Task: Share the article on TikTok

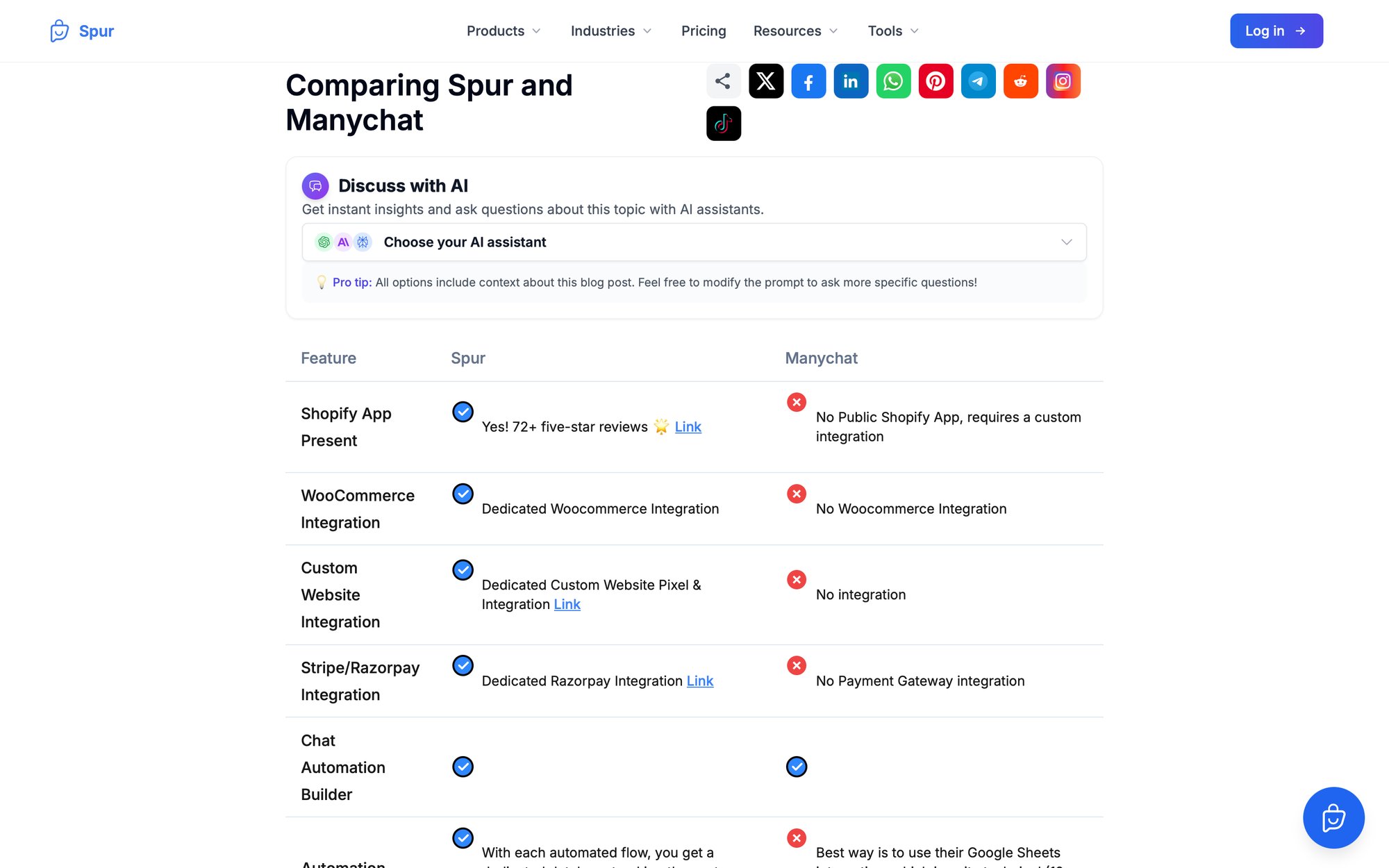Action: click(x=724, y=123)
